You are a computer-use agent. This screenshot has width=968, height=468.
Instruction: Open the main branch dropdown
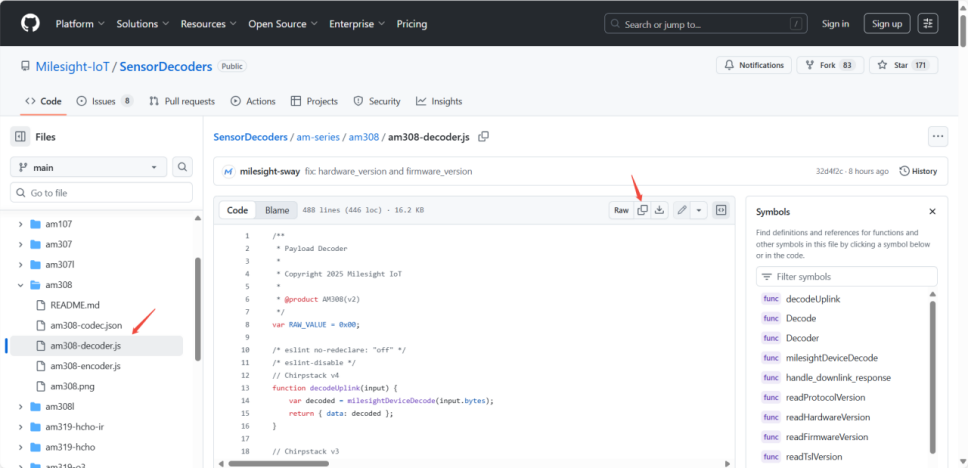point(89,167)
